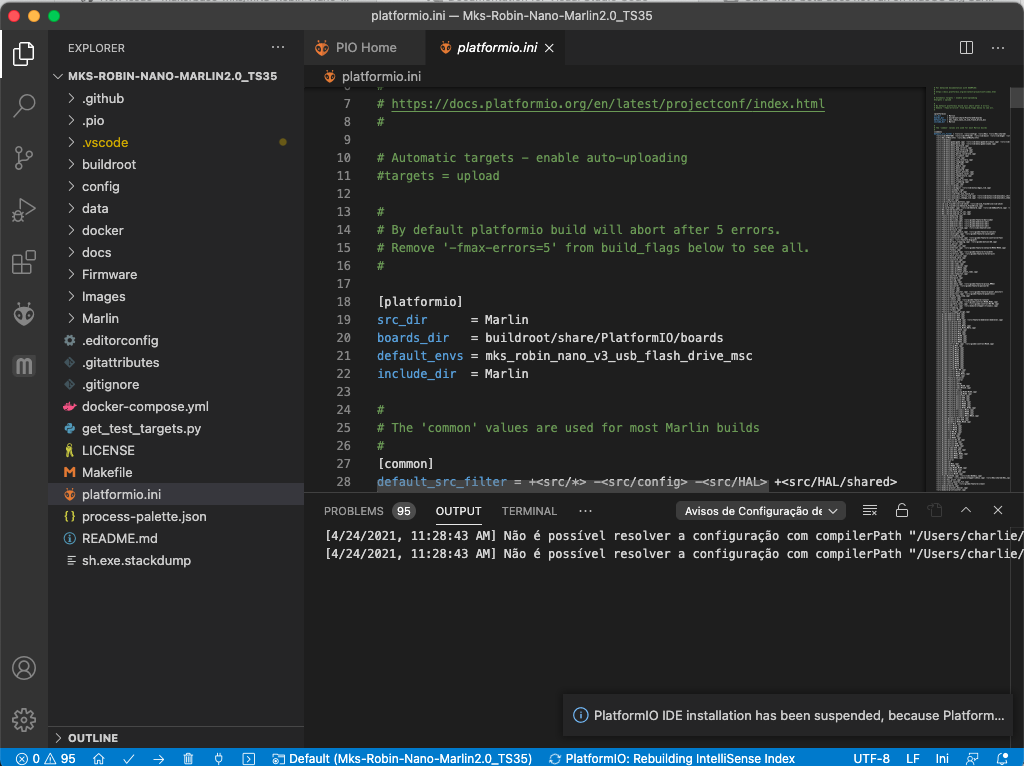
Task: Clear the output with clear-output icon
Action: [870, 511]
